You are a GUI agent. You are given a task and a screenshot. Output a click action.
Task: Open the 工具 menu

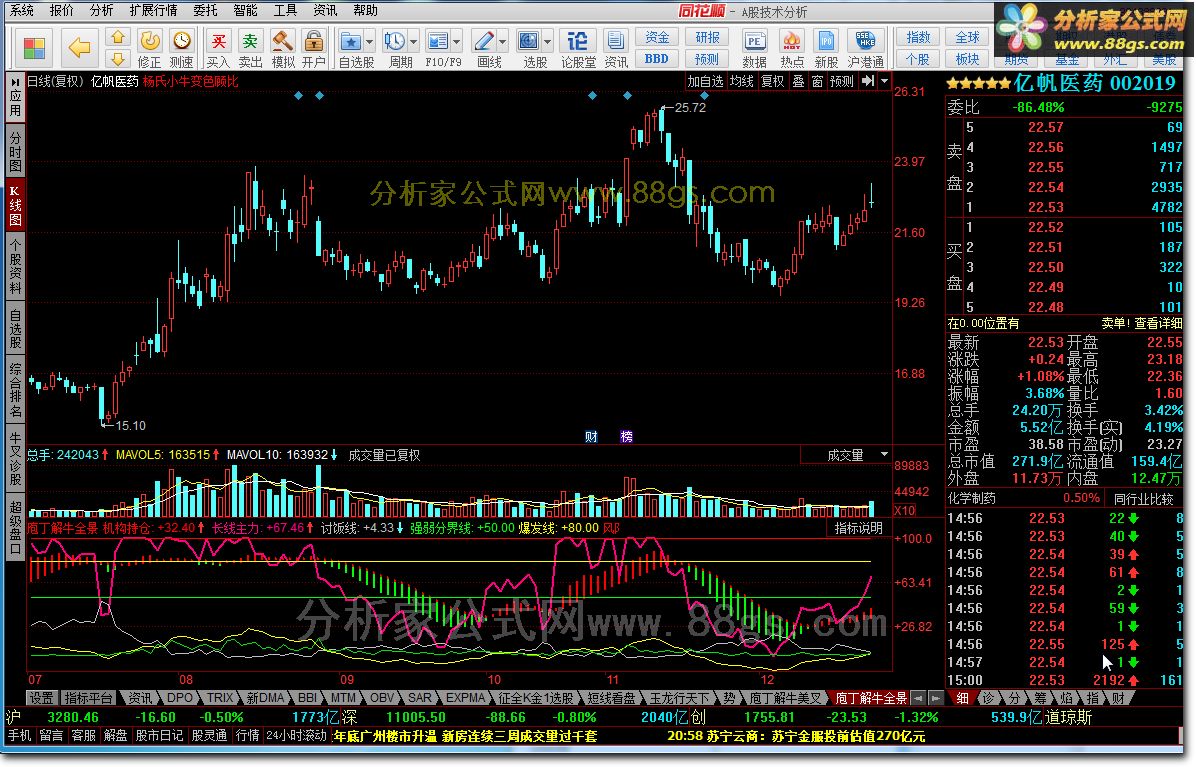pyautogui.click(x=285, y=10)
